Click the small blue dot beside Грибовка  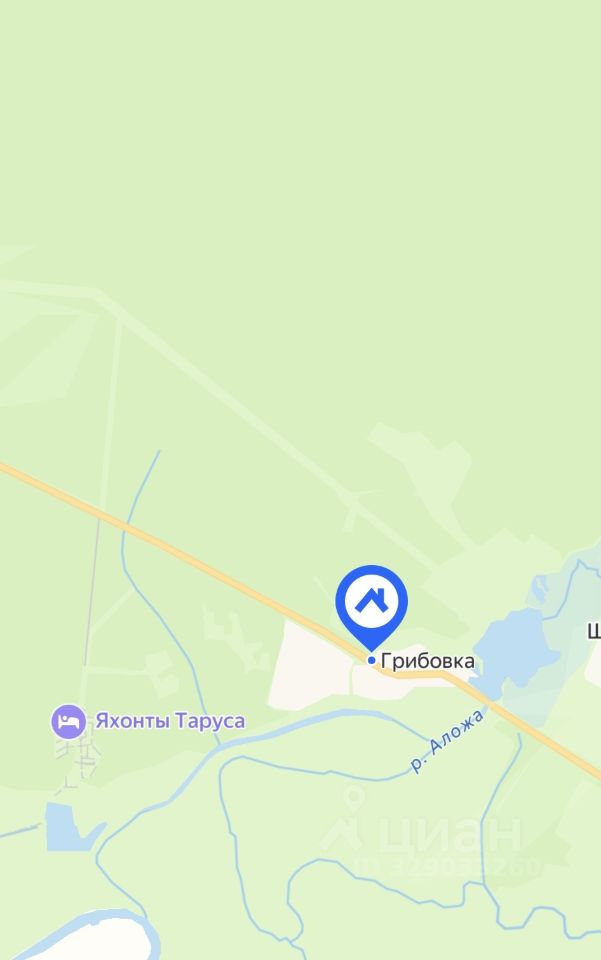coord(371,660)
